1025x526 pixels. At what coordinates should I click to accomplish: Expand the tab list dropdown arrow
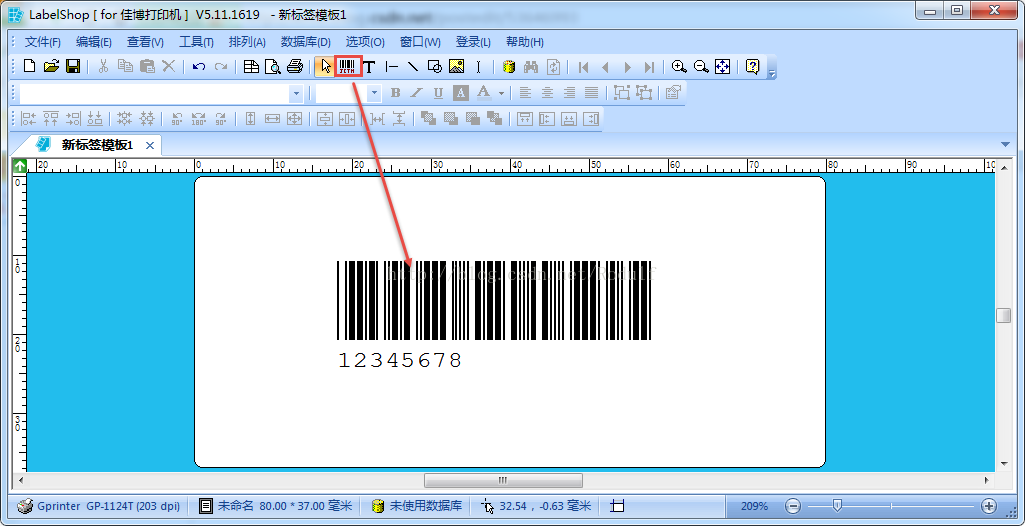click(1005, 144)
